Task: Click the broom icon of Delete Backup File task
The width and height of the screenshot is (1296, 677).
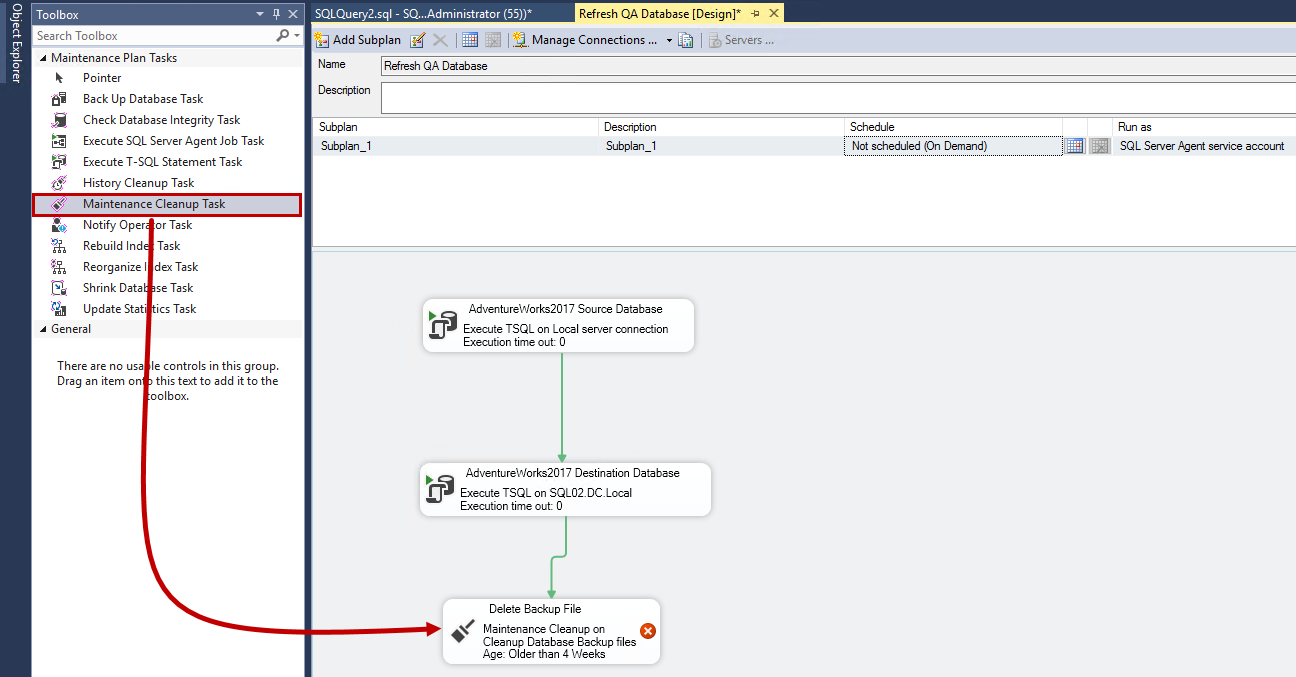Action: click(462, 630)
